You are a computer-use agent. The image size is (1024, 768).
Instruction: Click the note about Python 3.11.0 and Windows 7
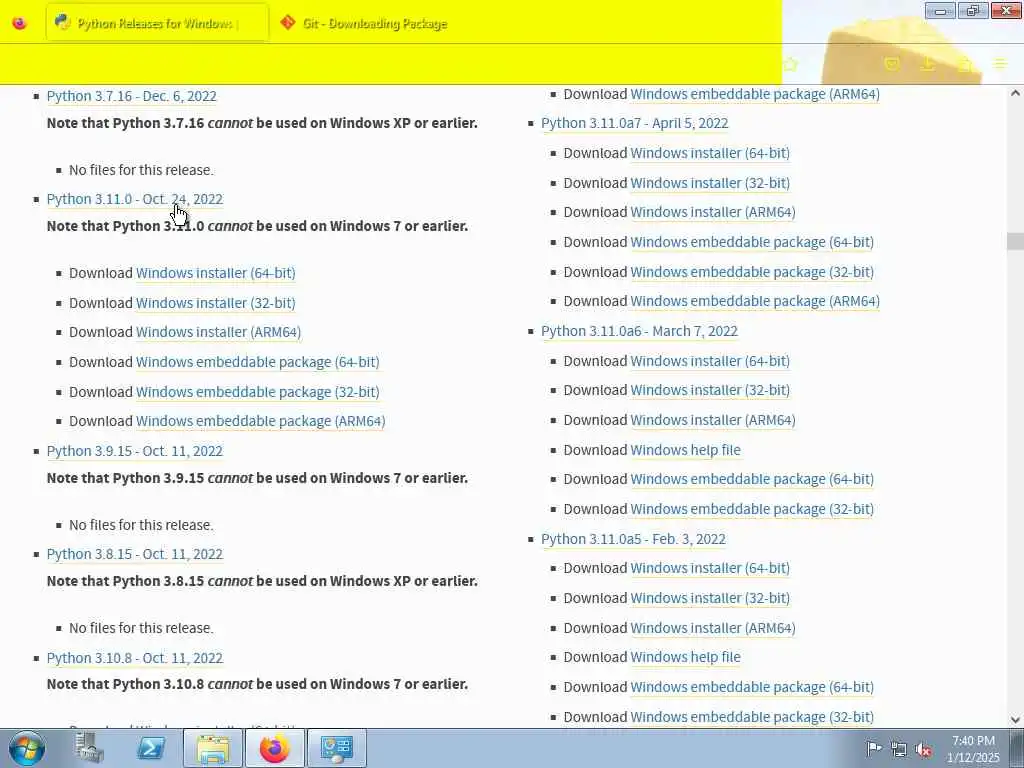[257, 227]
